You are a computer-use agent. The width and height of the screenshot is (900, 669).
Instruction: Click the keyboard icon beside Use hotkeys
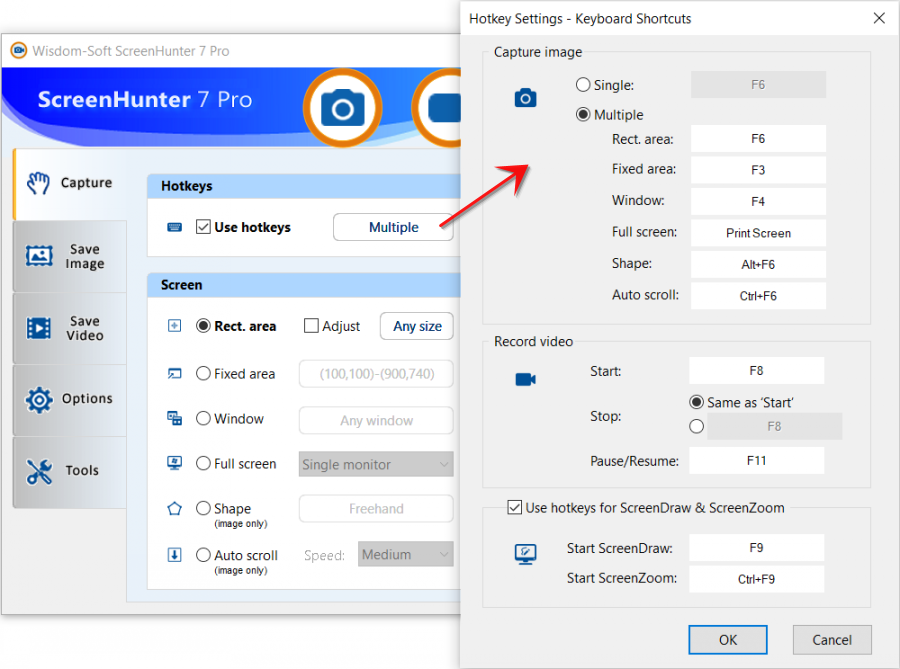174,227
